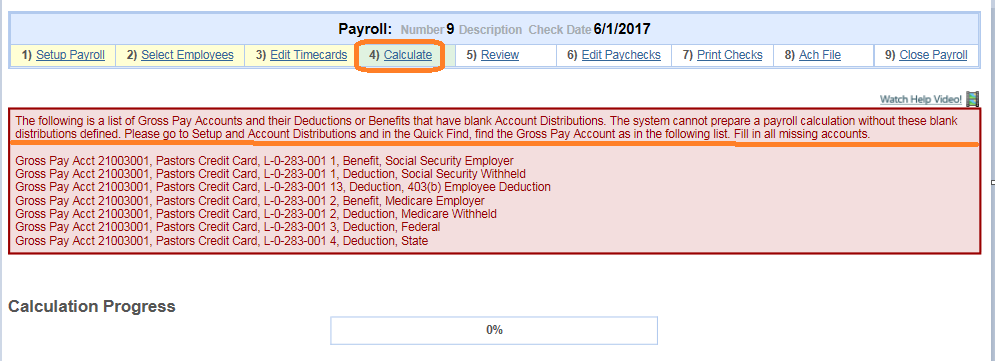The image size is (995, 361).
Task: Navigate to the Ach File step
Action: click(x=820, y=55)
